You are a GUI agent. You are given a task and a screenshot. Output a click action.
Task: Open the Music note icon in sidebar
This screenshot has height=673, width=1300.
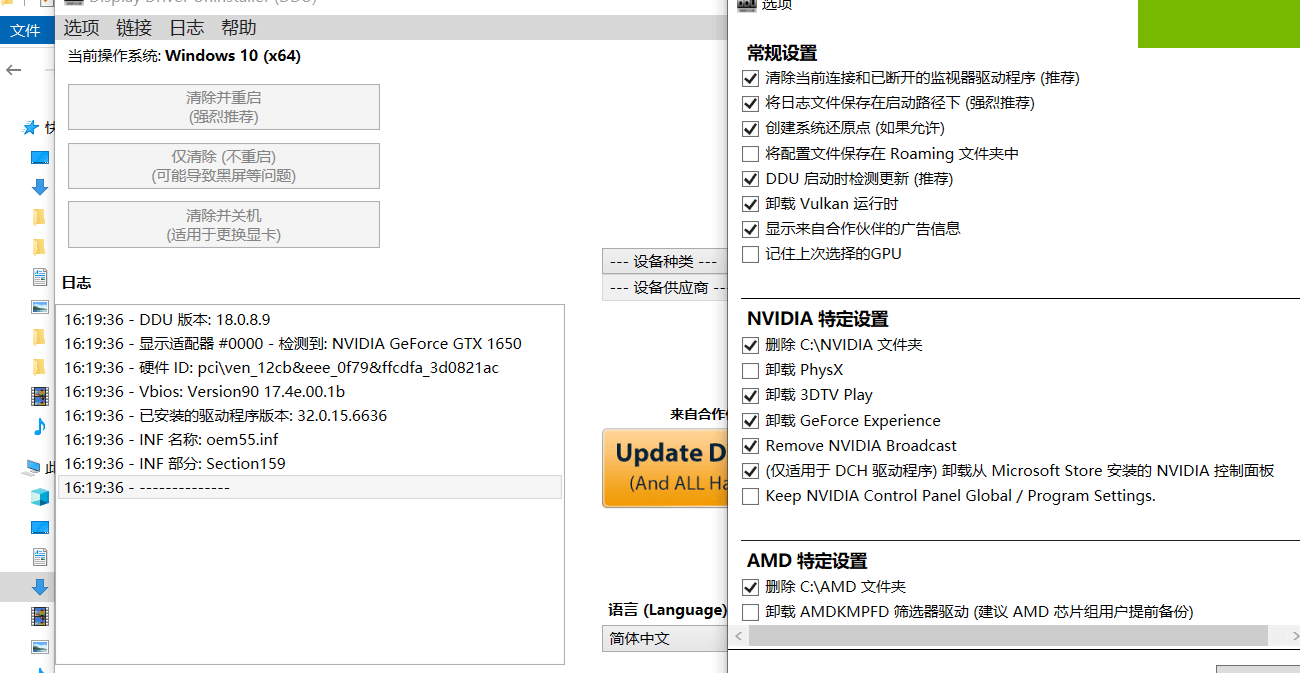40,426
